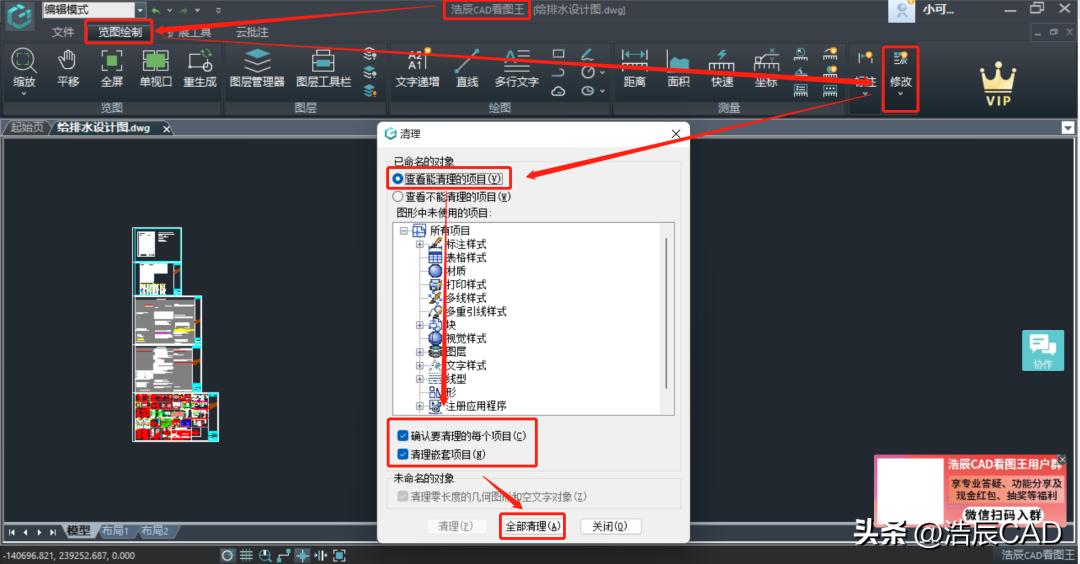Viewport: 1080px width, 564px height.
Task: Select the 快速 quick measure tool
Action: pyautogui.click(x=722, y=68)
